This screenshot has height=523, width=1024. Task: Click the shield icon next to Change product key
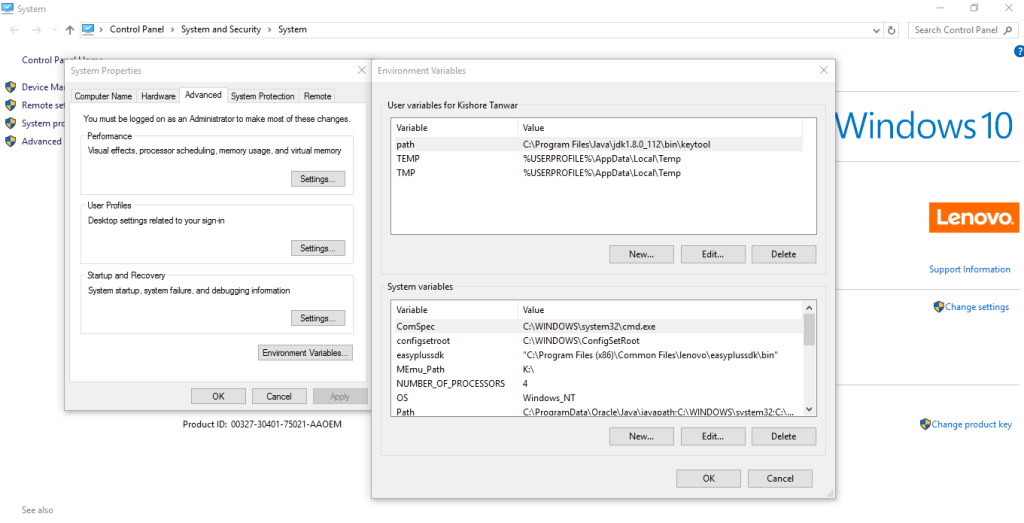[x=925, y=424]
